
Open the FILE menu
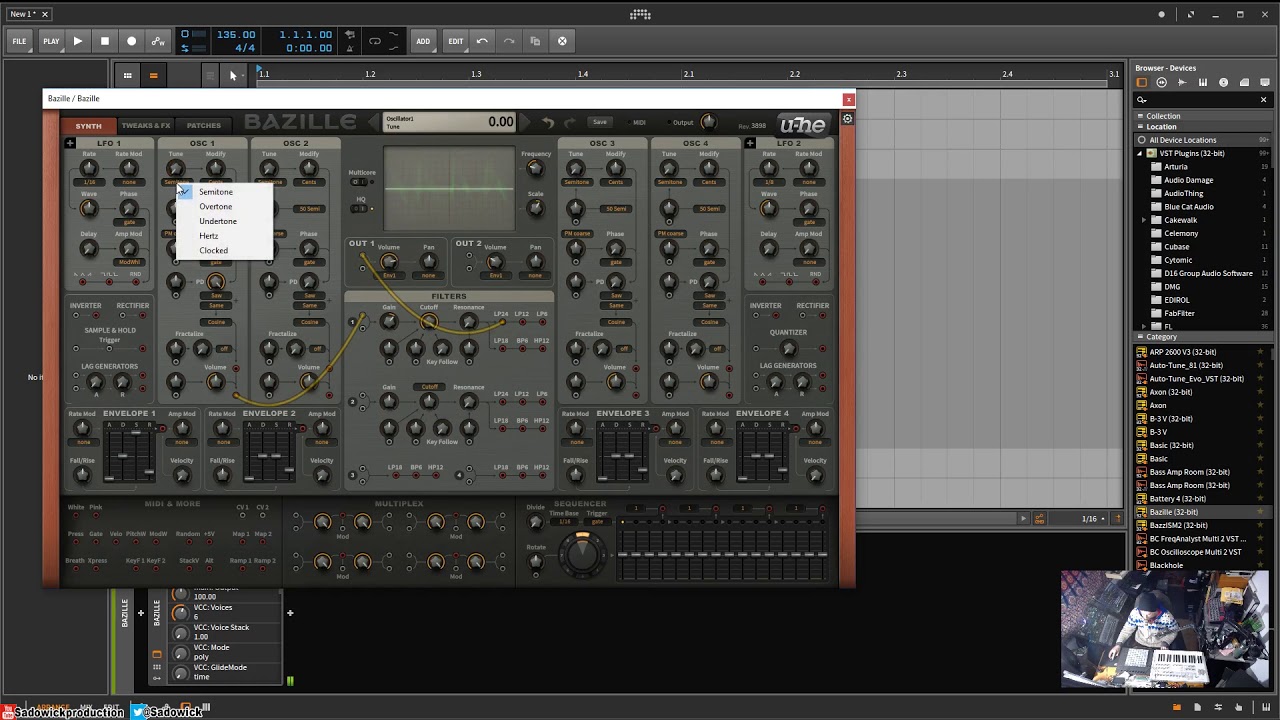tap(19, 41)
